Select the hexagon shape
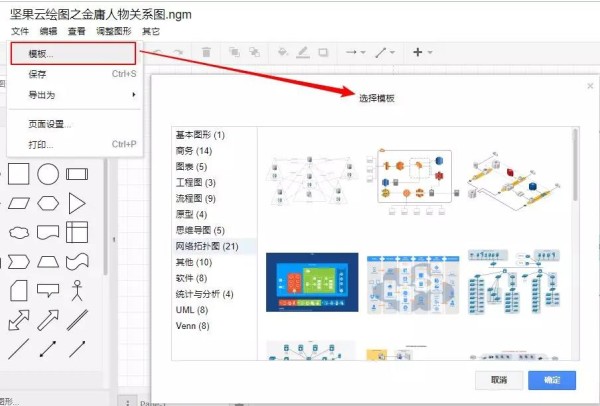600x406 pixels. click(x=48, y=203)
